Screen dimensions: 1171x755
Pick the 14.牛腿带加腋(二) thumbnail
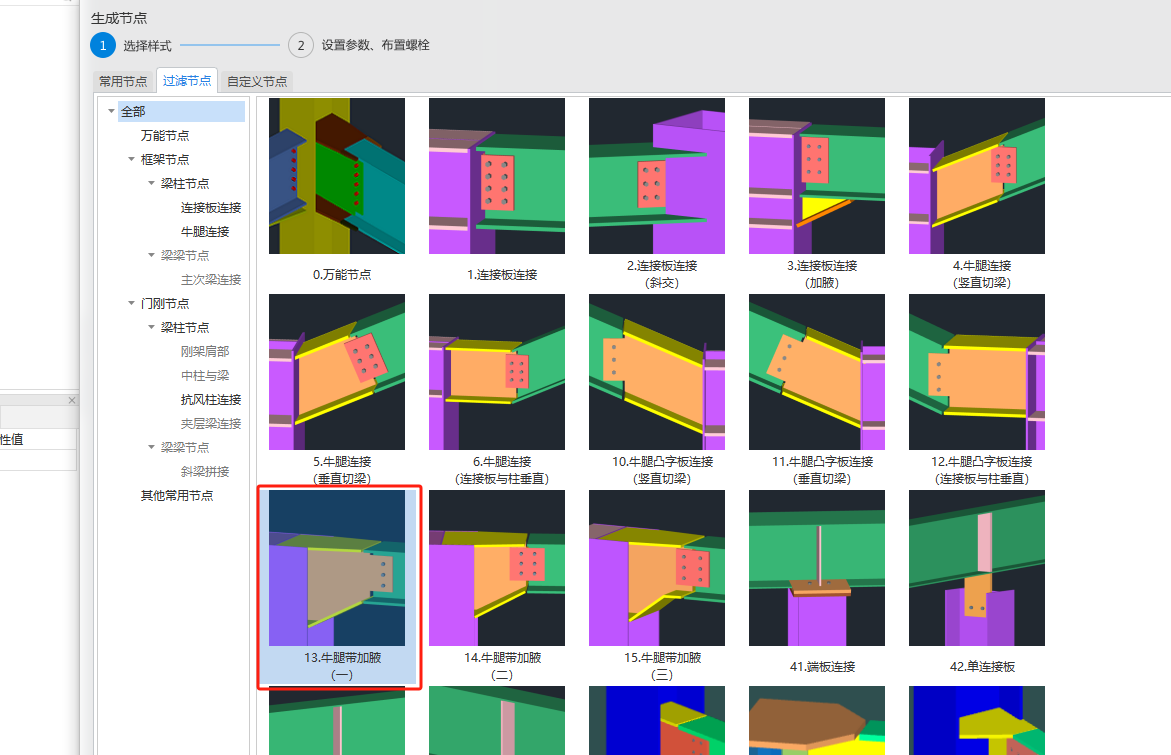tap(497, 568)
